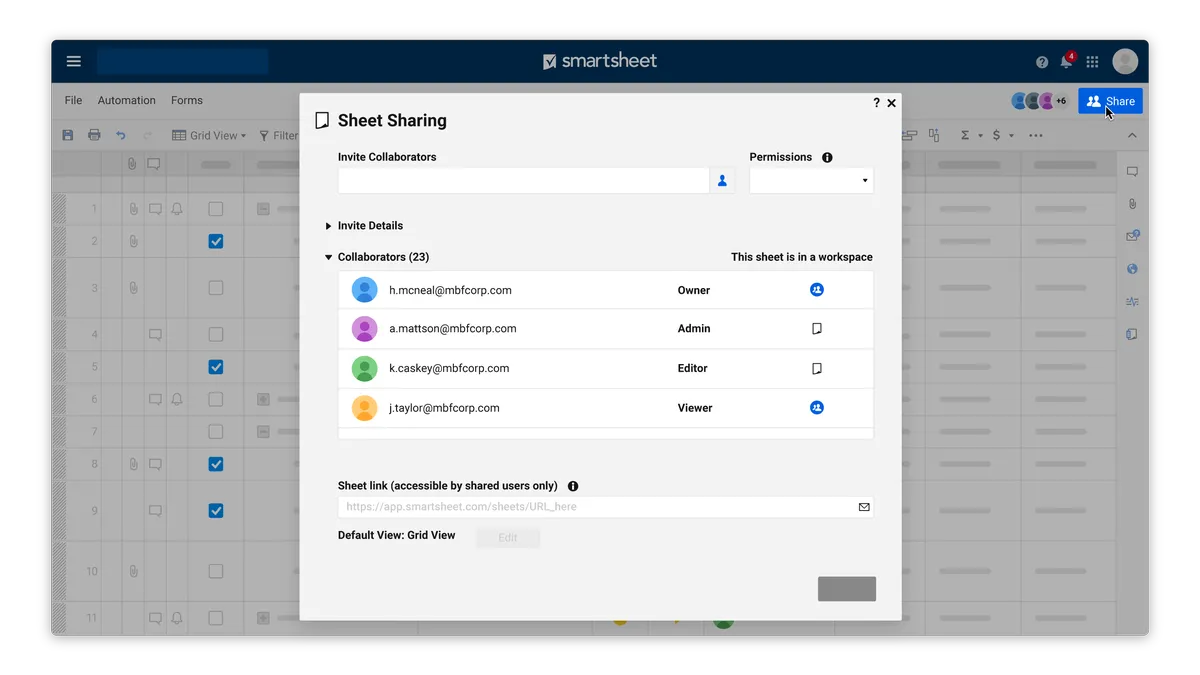Collapse the toolbar with the up chevron

[x=1132, y=136]
